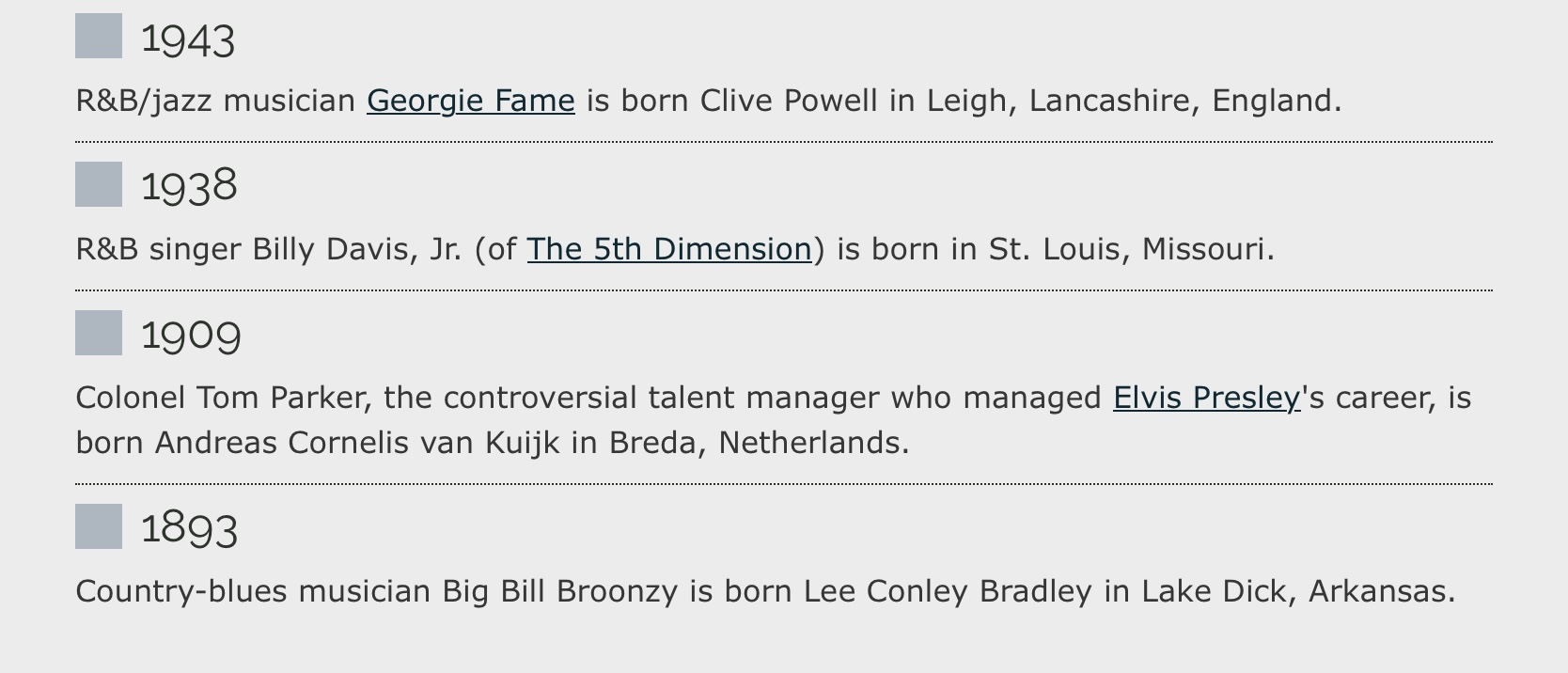1568x673 pixels.
Task: Open The 5th Dimension link
Action: click(x=669, y=249)
